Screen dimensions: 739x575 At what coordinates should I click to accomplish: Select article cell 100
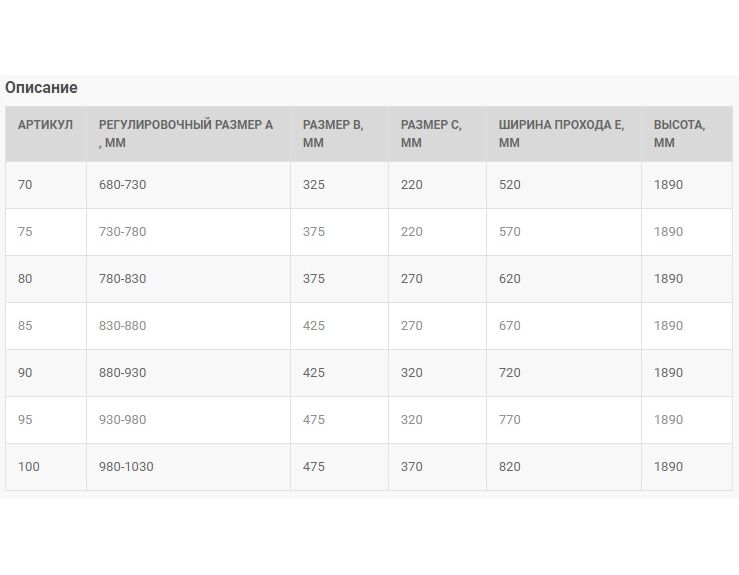coord(46,467)
